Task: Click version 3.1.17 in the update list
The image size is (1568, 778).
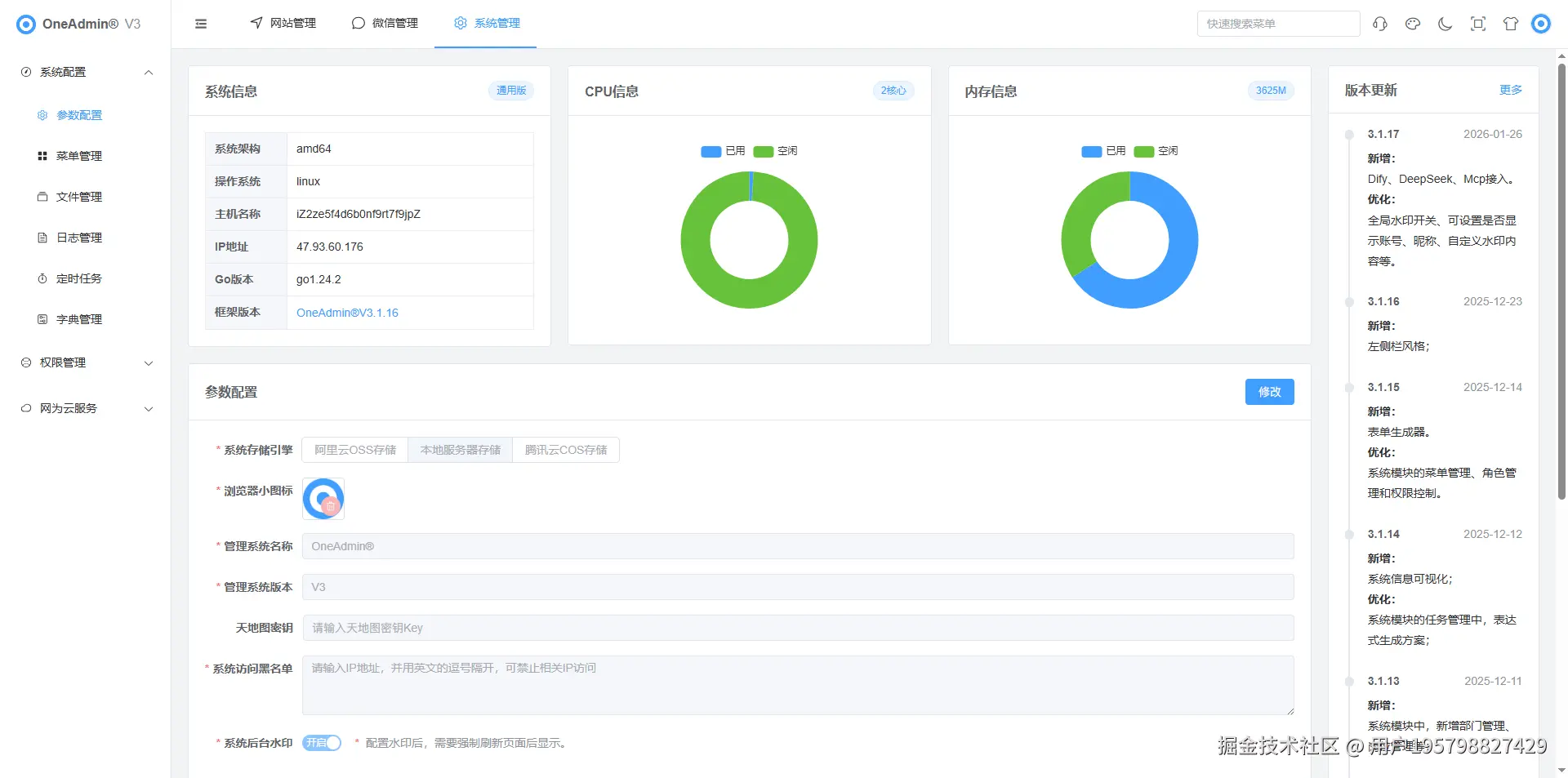Action: coord(1383,134)
